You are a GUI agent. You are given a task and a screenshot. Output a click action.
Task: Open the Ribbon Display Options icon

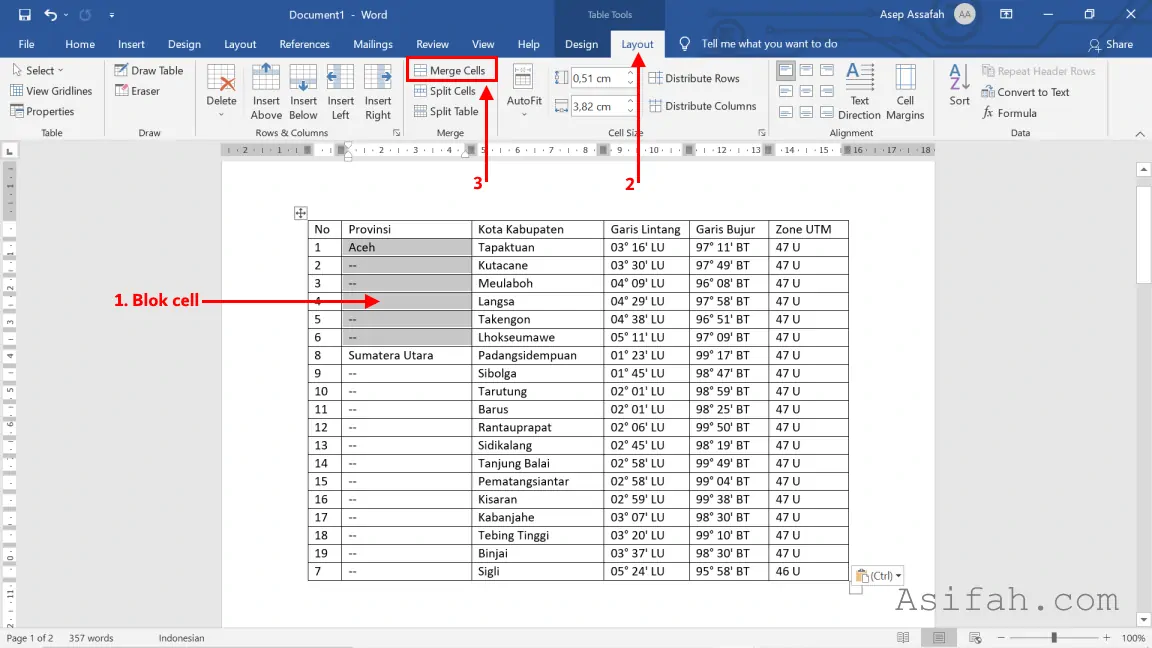(1007, 15)
